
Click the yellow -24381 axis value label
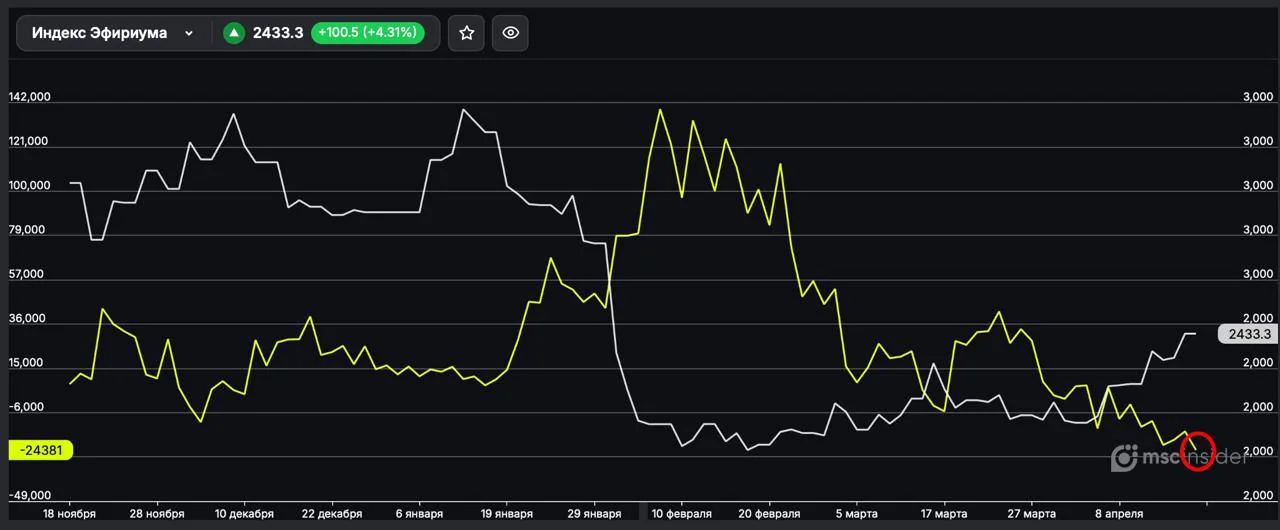39,450
